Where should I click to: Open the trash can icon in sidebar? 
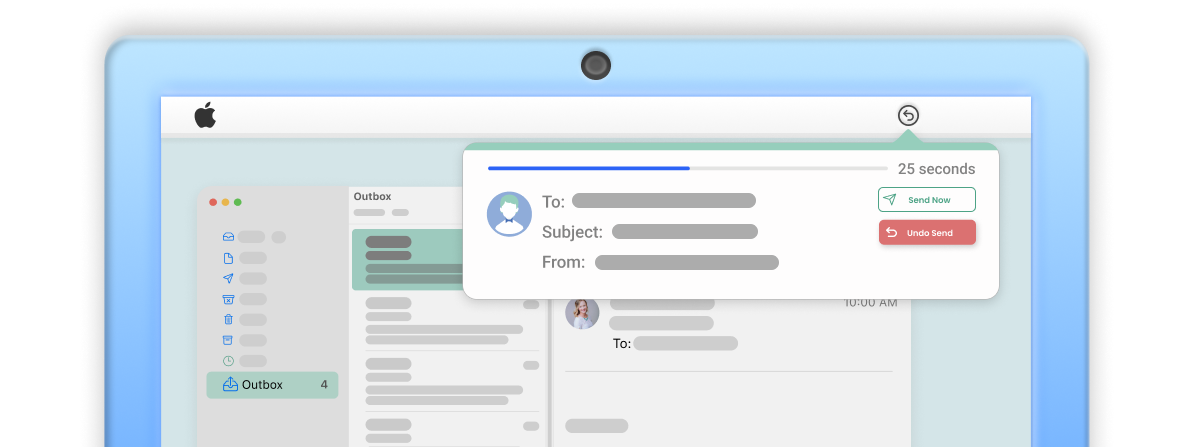(228, 320)
